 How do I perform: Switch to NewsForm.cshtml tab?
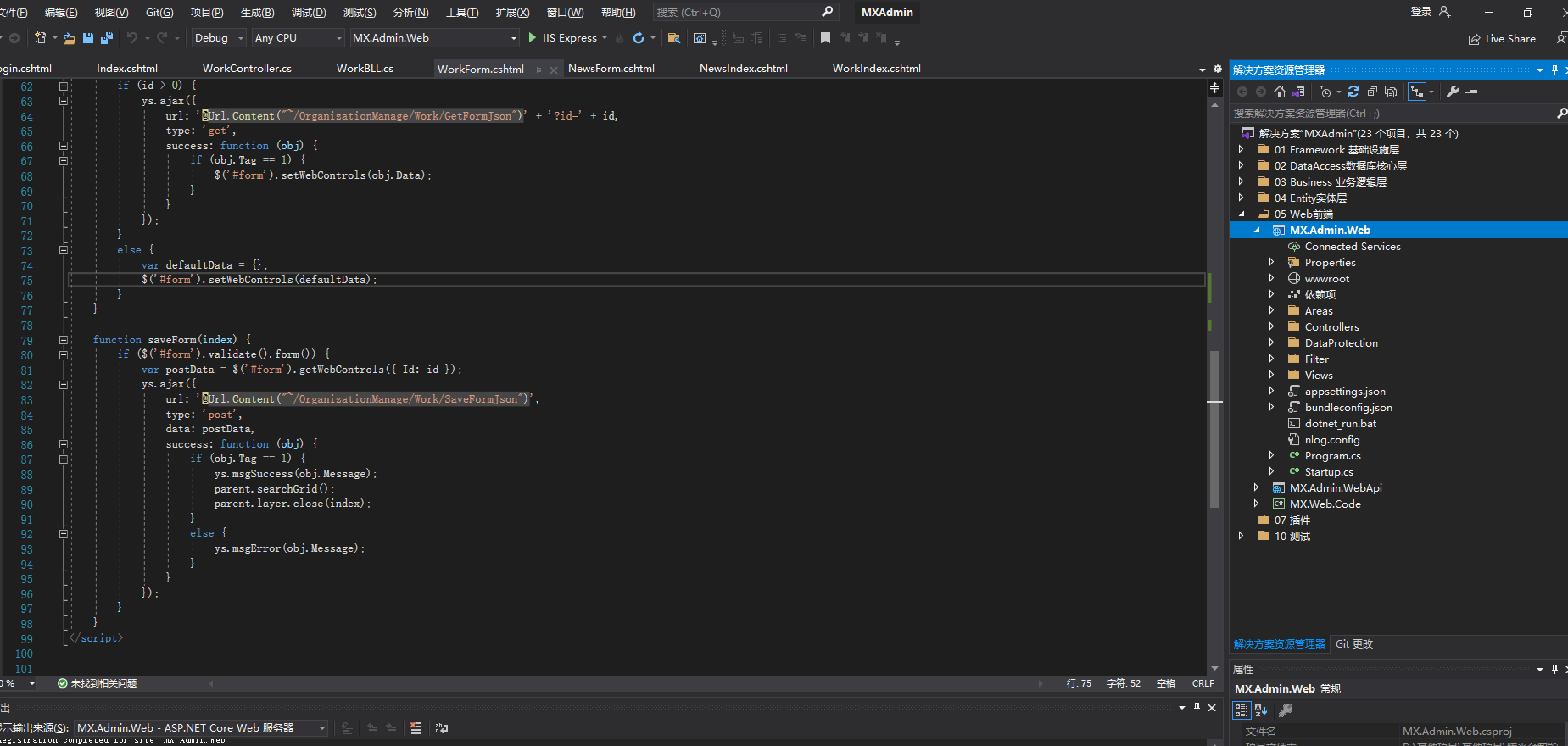[611, 69]
